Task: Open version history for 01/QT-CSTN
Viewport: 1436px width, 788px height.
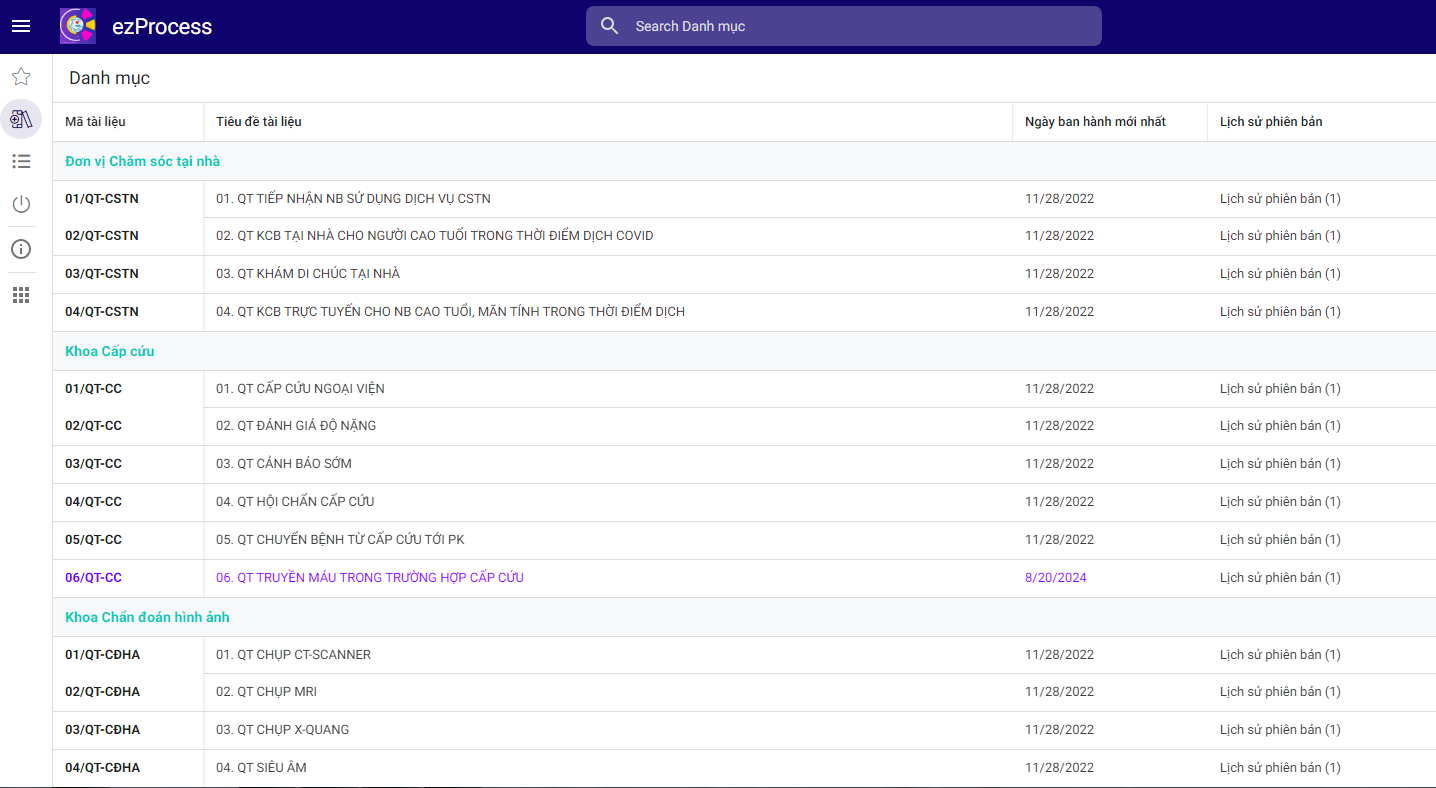Action: click(1280, 199)
